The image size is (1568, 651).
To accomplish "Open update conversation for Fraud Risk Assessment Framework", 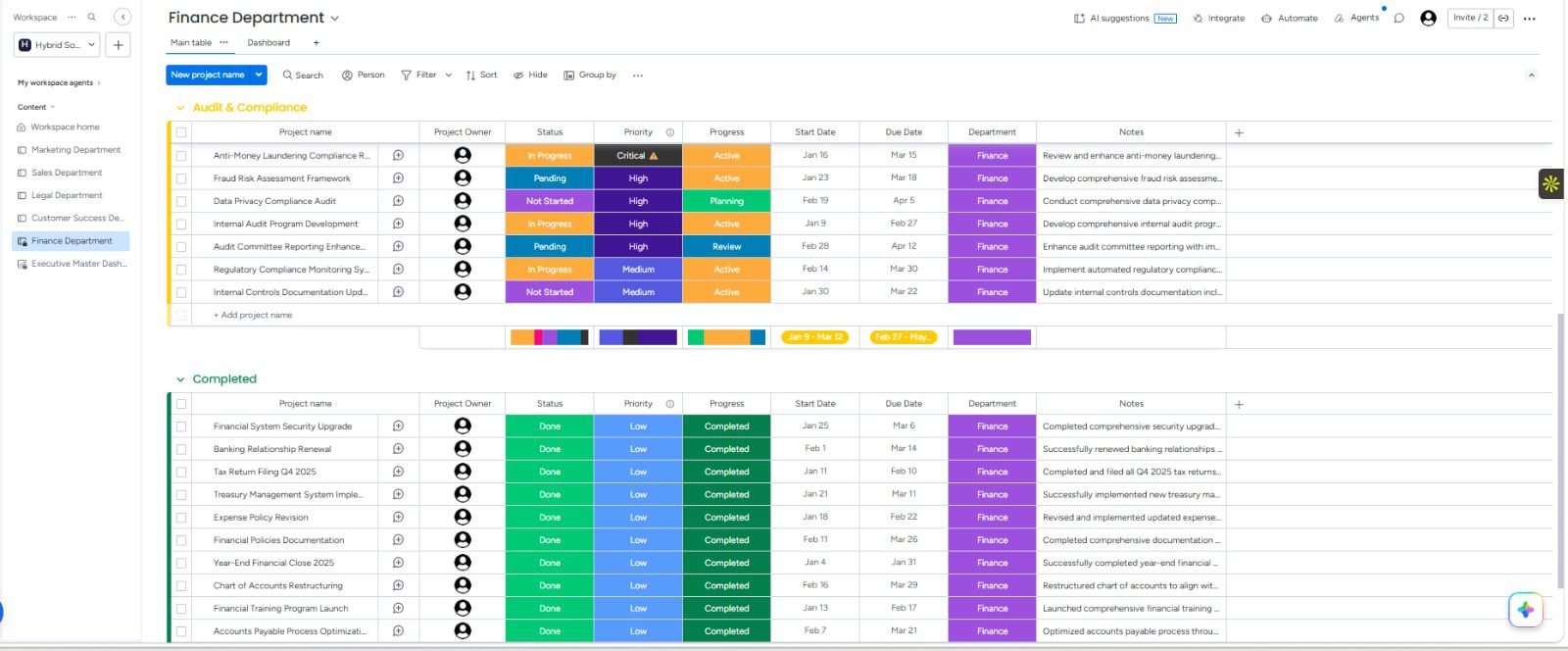I will (399, 178).
